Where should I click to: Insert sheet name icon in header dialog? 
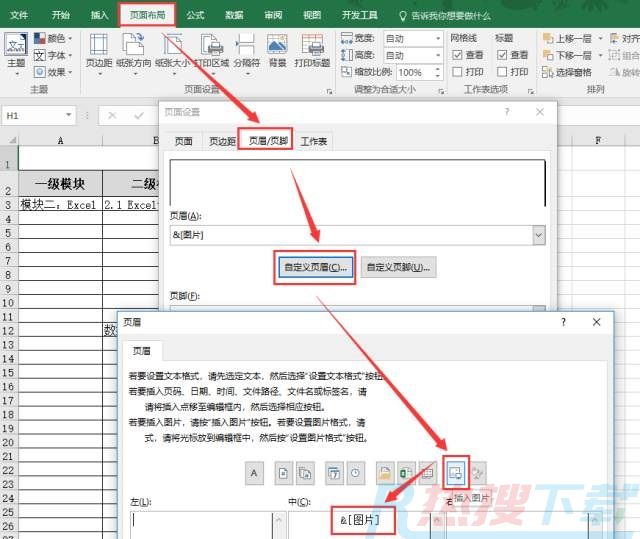(427, 473)
